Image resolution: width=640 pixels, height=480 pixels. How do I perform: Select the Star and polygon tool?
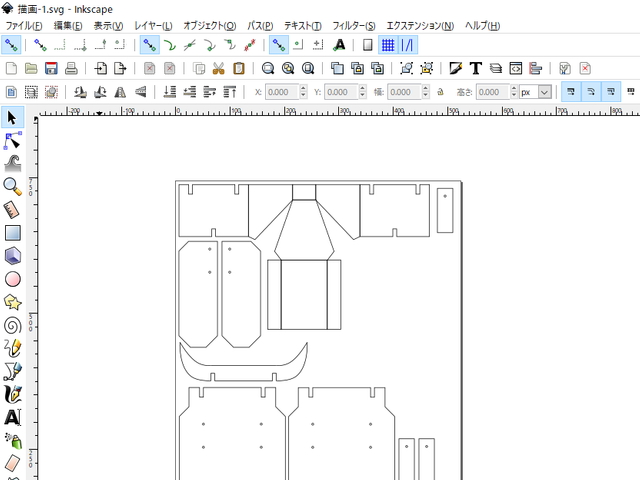coord(12,302)
